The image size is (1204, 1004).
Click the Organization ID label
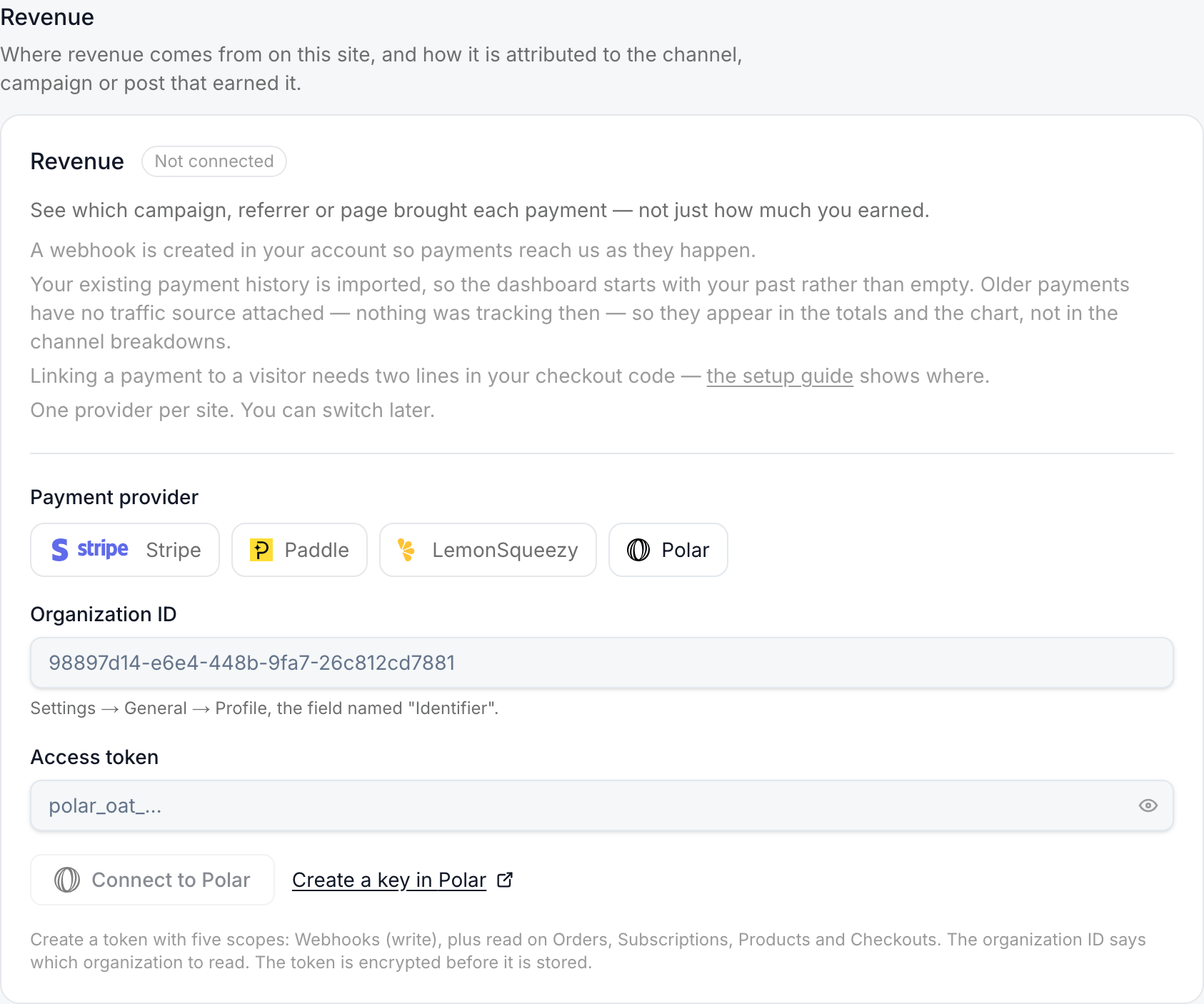click(104, 614)
